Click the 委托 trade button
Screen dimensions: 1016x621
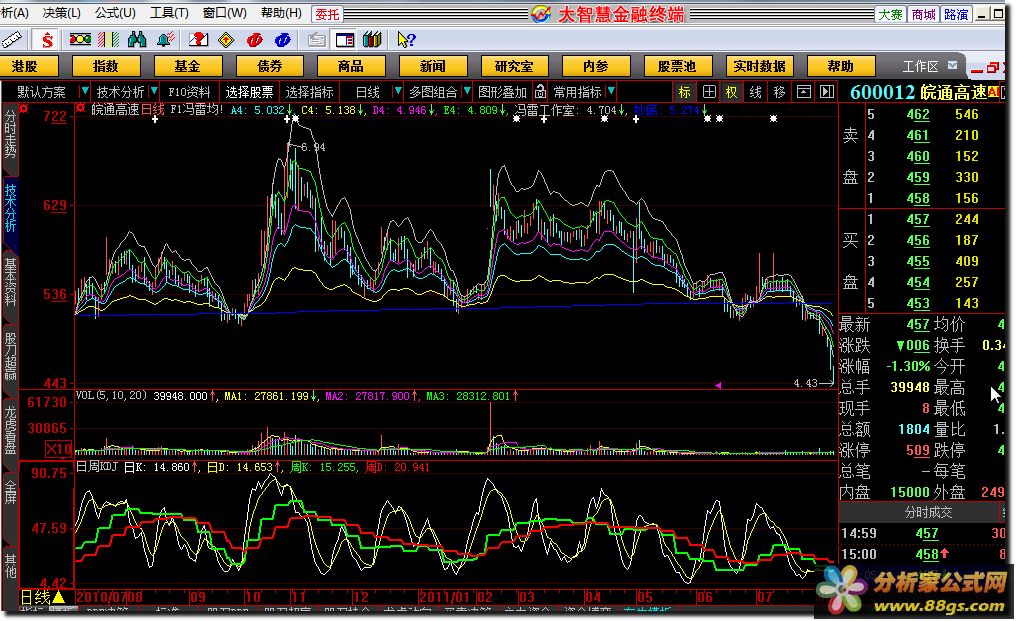pos(327,14)
